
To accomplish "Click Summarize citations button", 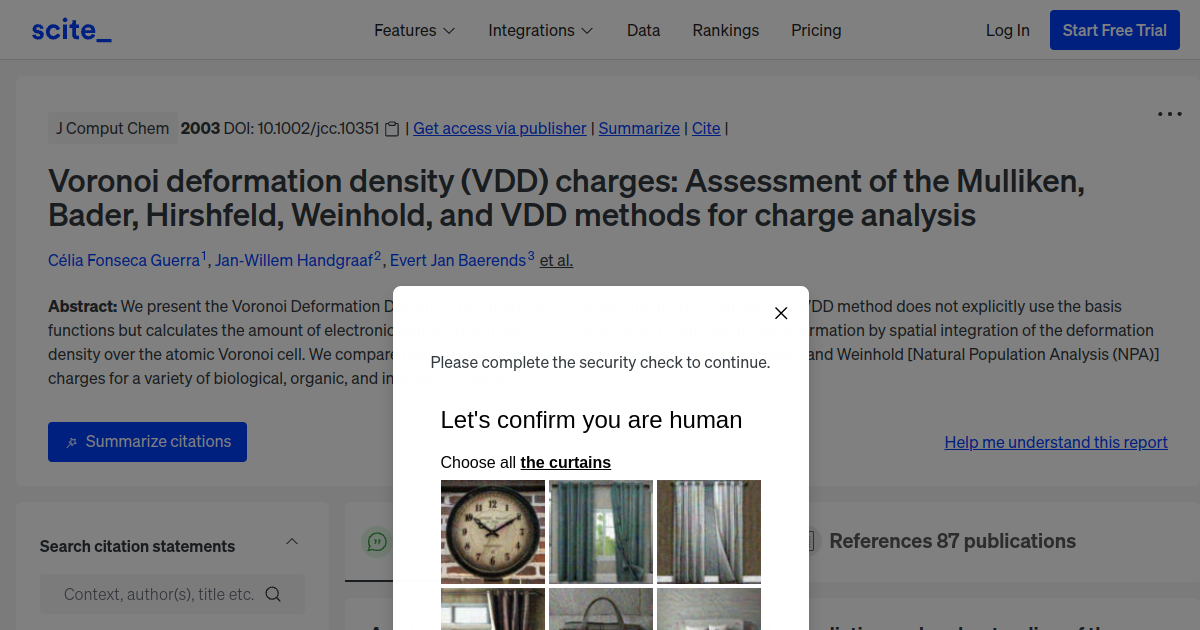I will [147, 442].
